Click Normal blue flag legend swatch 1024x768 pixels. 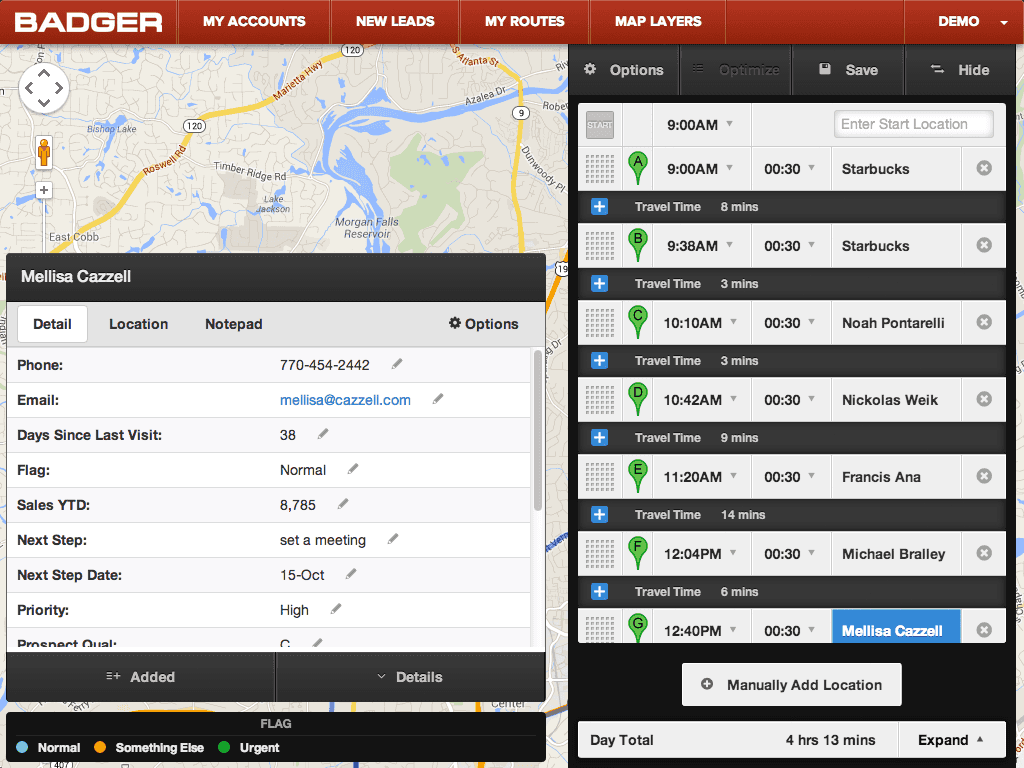tap(22, 747)
